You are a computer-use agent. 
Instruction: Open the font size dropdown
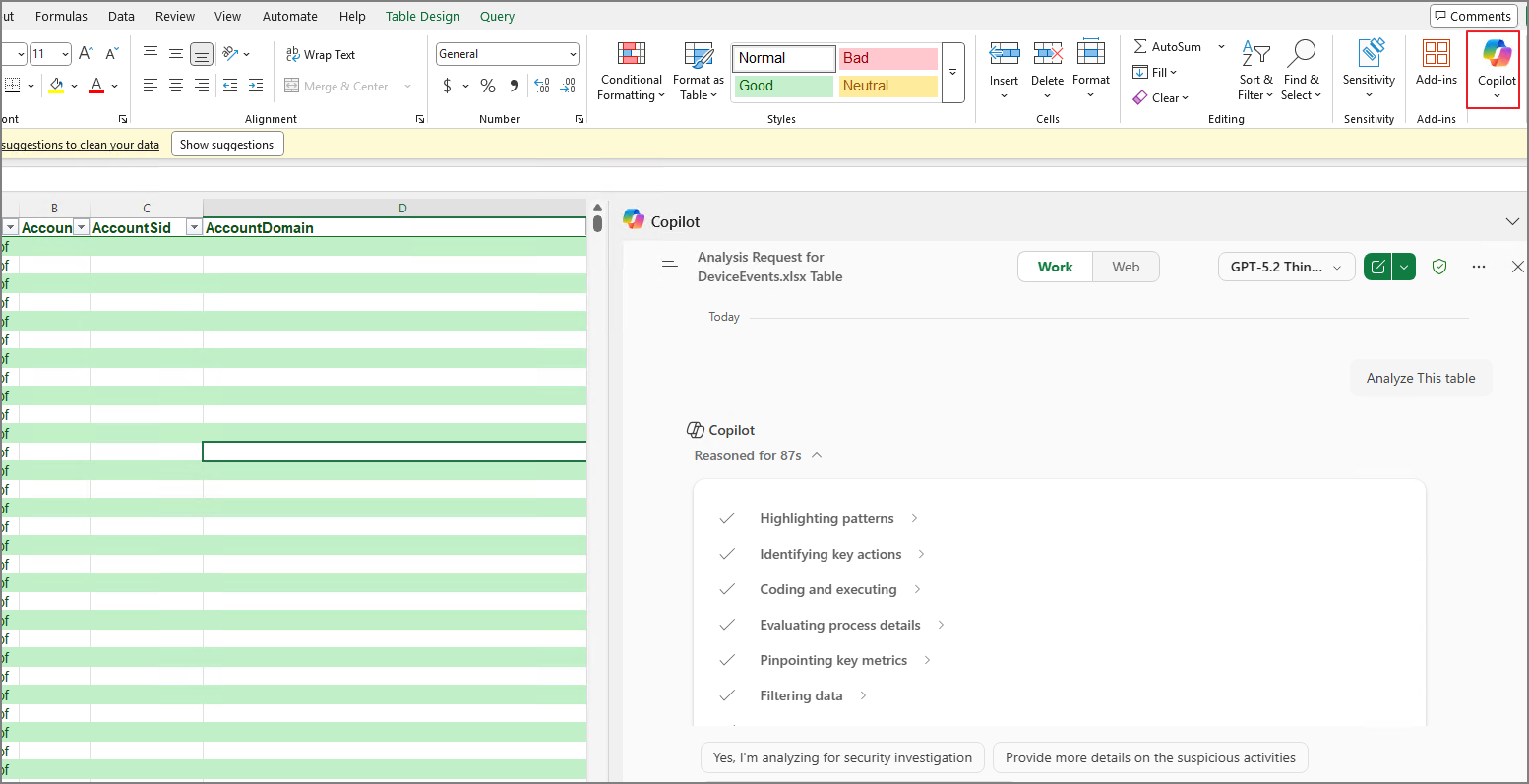tap(65, 54)
